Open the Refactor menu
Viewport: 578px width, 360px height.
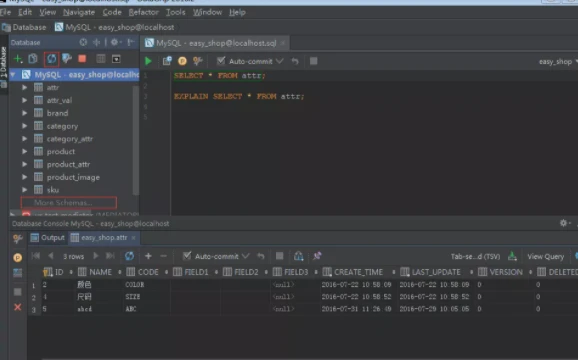pyautogui.click(x=143, y=13)
